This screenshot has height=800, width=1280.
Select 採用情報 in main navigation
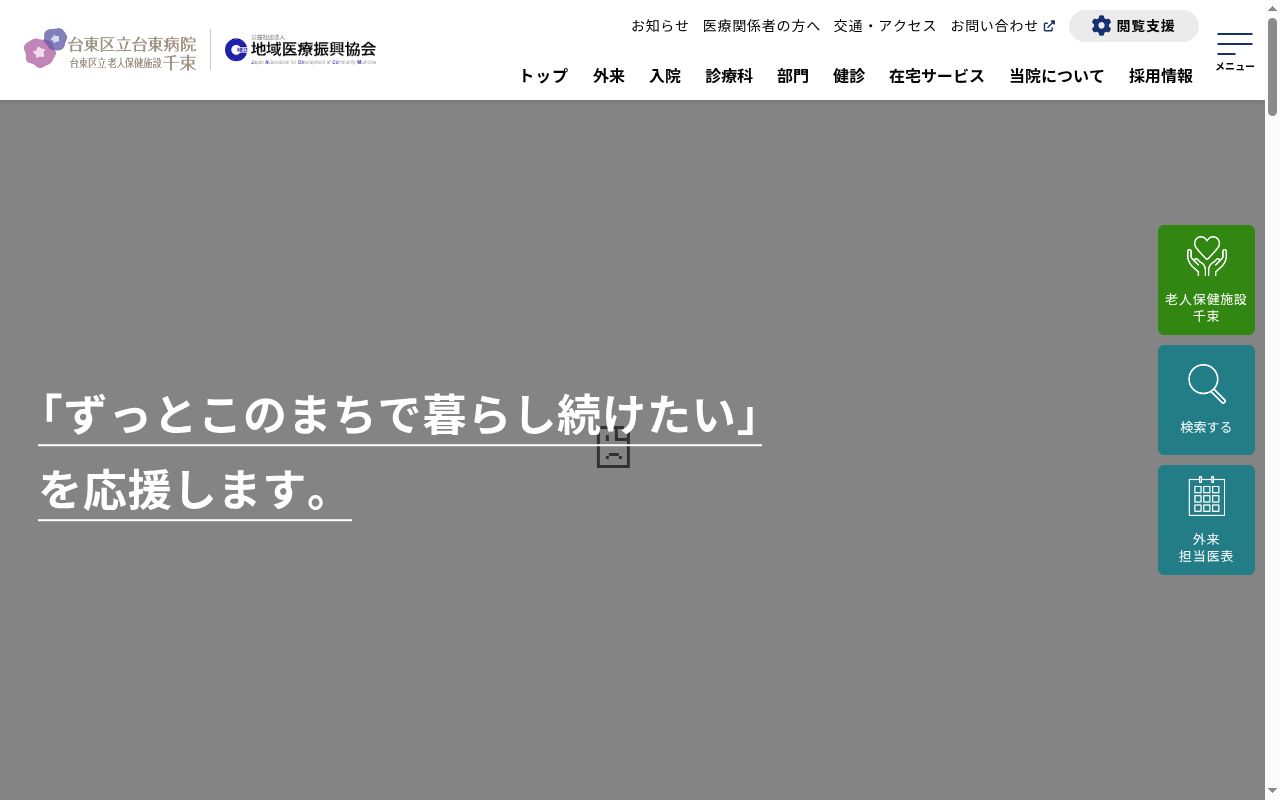tap(1161, 76)
